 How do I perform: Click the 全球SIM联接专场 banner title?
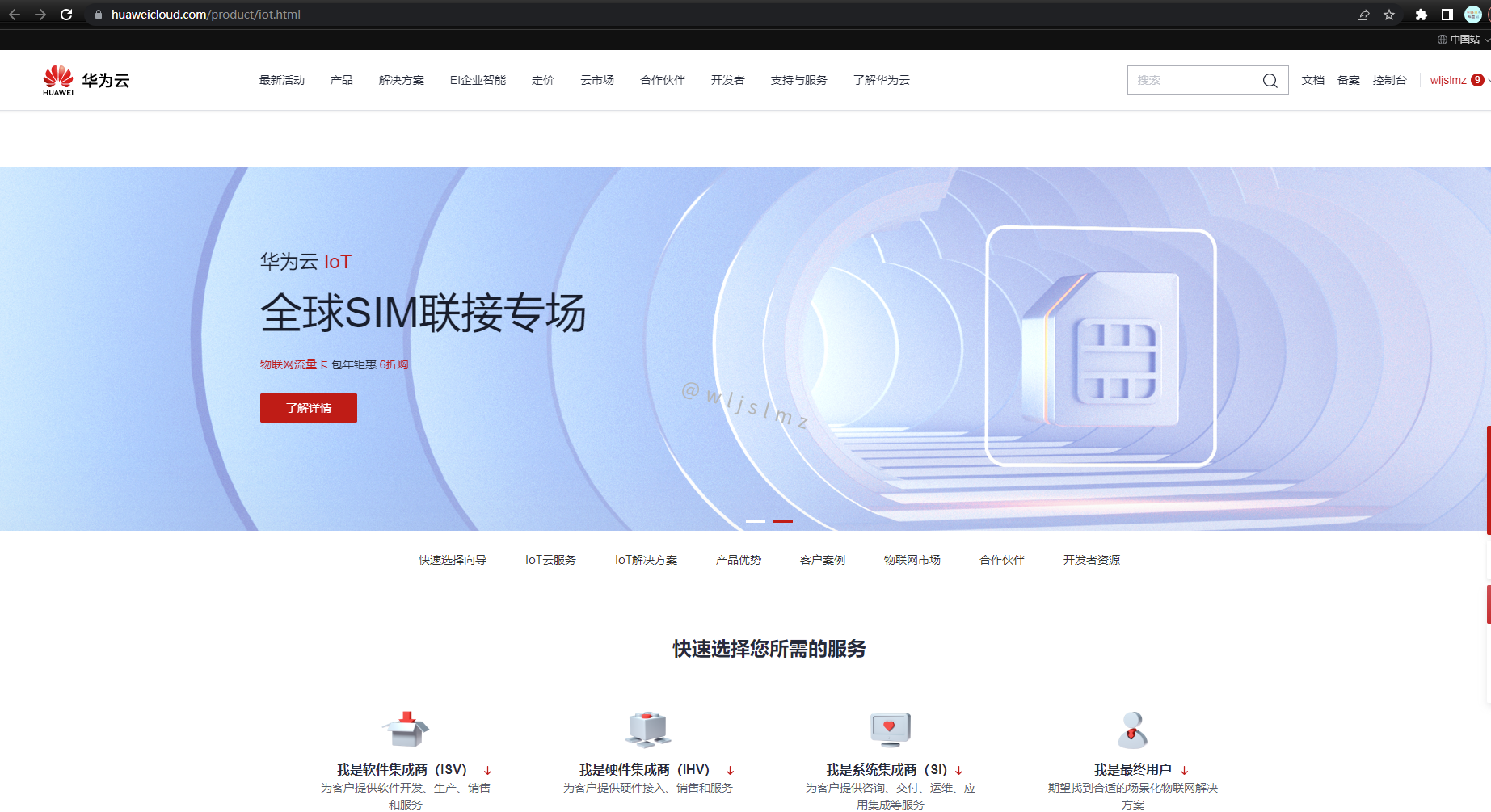(x=423, y=313)
